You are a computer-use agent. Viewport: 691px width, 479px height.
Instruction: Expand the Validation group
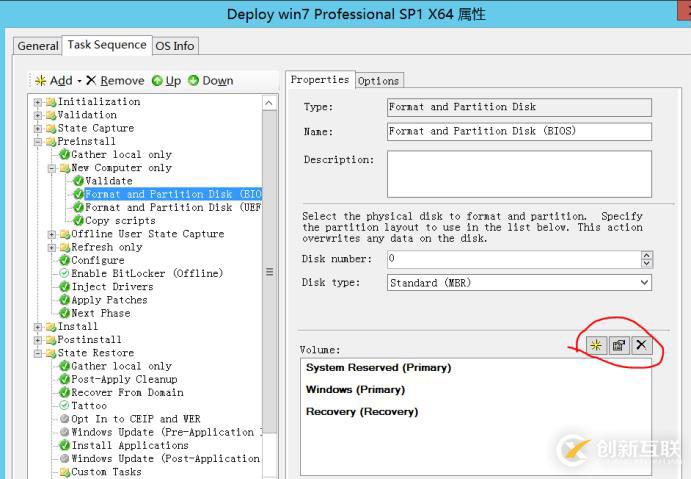(38, 115)
